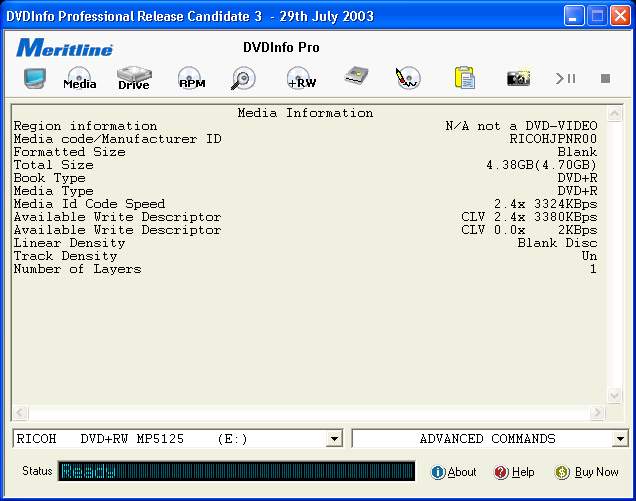Image resolution: width=636 pixels, height=501 pixels.
Task: Open the +RW disc tool
Action: 301,78
